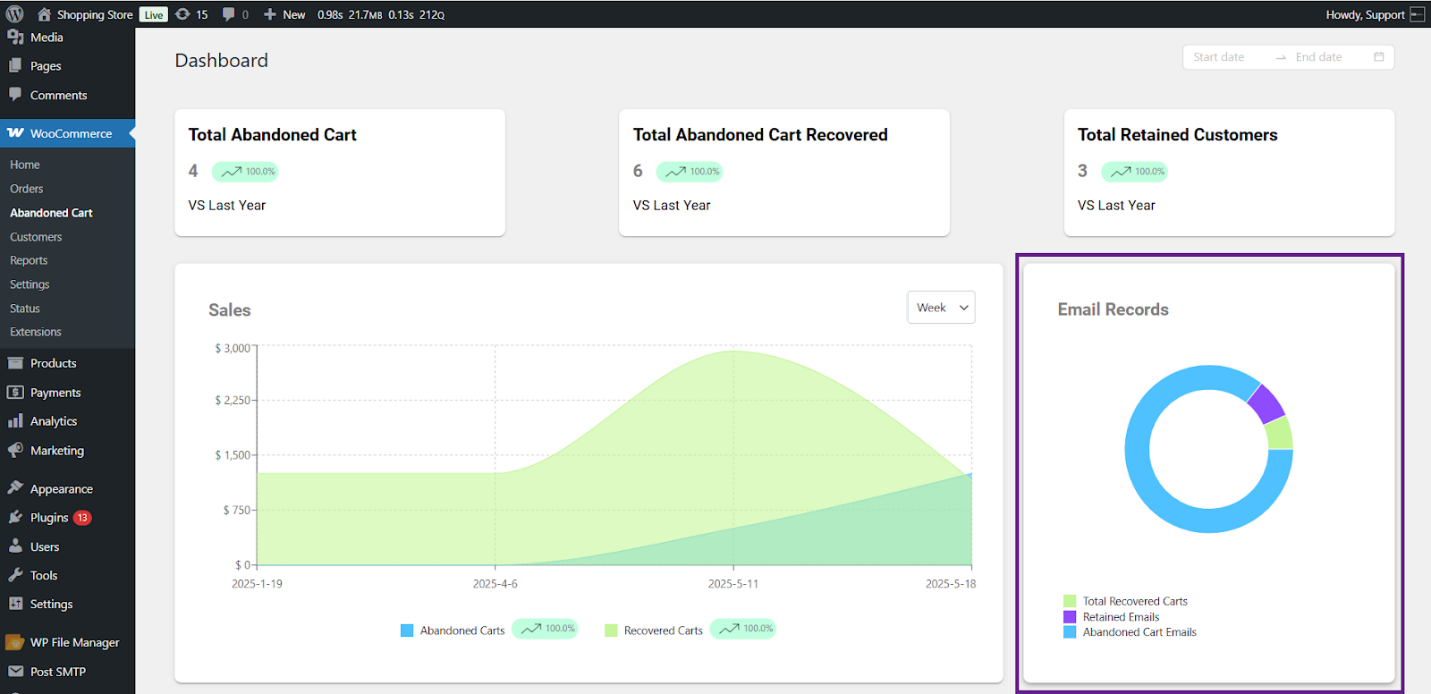This screenshot has height=694, width=1431.
Task: Toggle Retained Emails in Email Records legend
Action: 1120,617
